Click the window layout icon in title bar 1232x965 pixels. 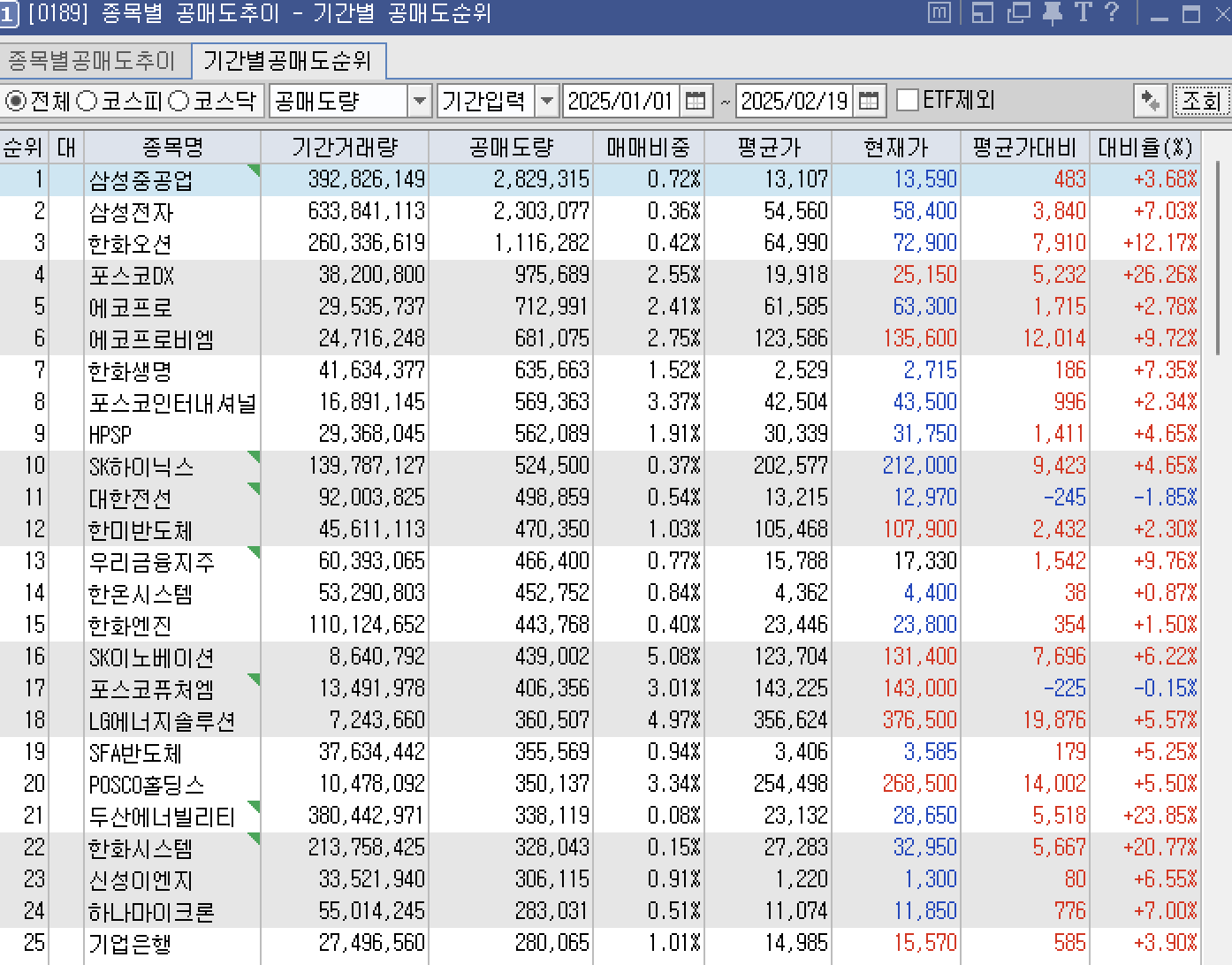point(983,13)
